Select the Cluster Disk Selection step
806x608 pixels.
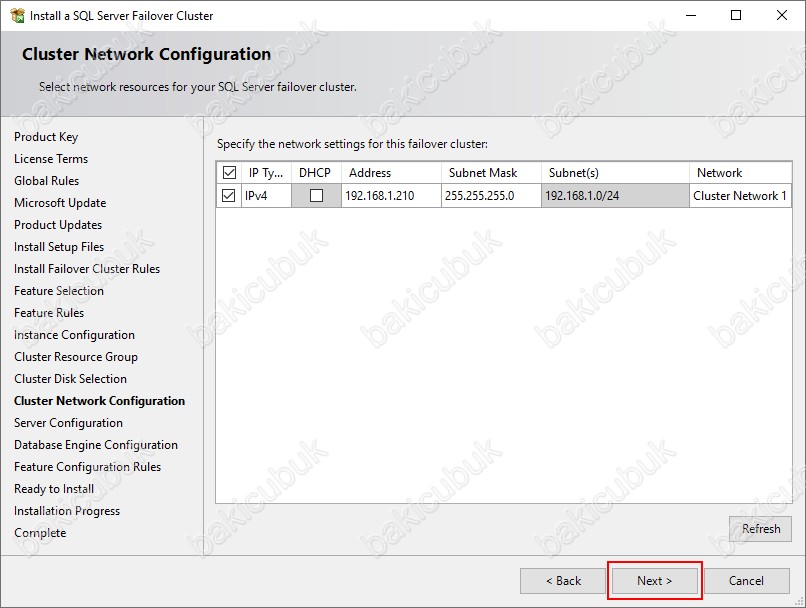(70, 379)
